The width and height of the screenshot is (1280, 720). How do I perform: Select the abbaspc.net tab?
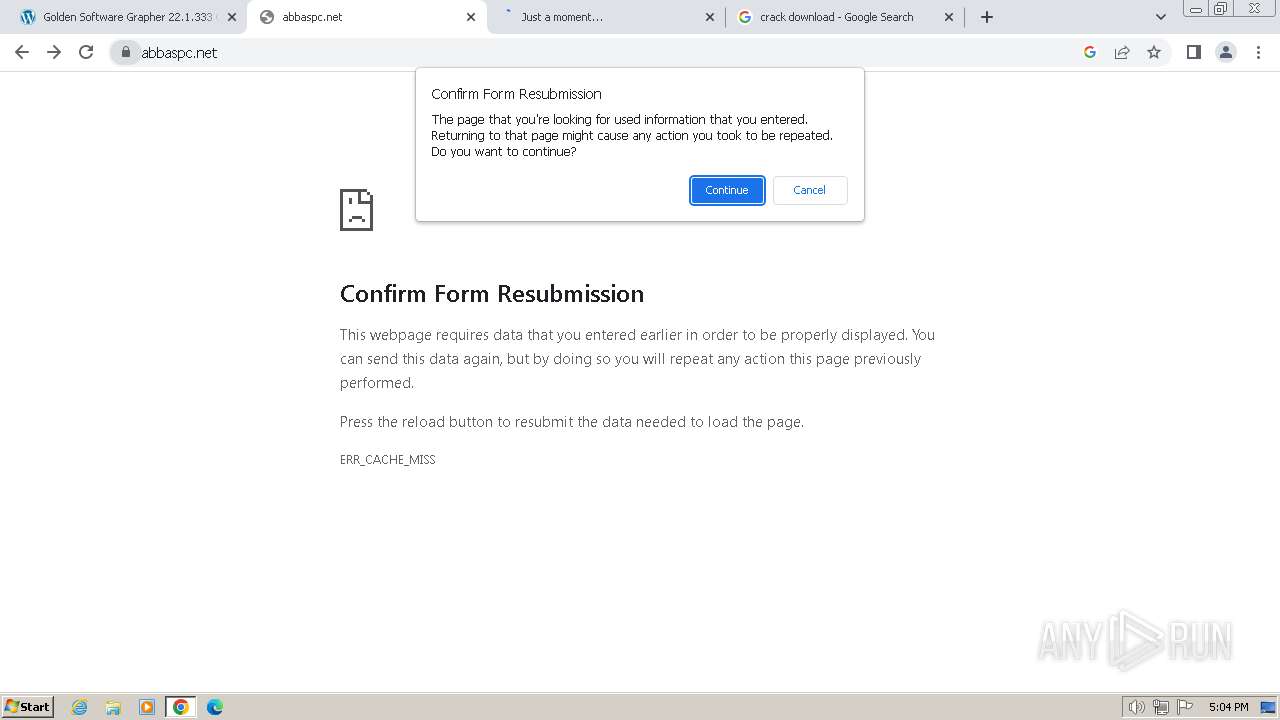(x=367, y=17)
